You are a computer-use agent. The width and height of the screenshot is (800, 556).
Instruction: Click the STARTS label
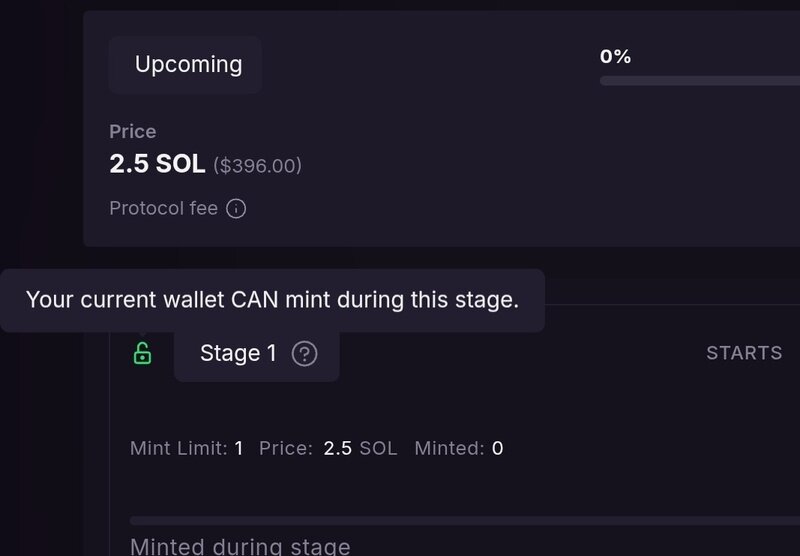point(744,353)
